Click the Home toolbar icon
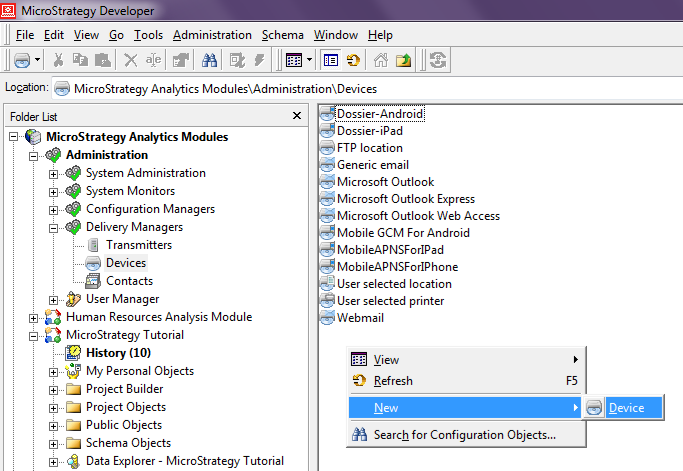The height and width of the screenshot is (471, 683). 381,60
